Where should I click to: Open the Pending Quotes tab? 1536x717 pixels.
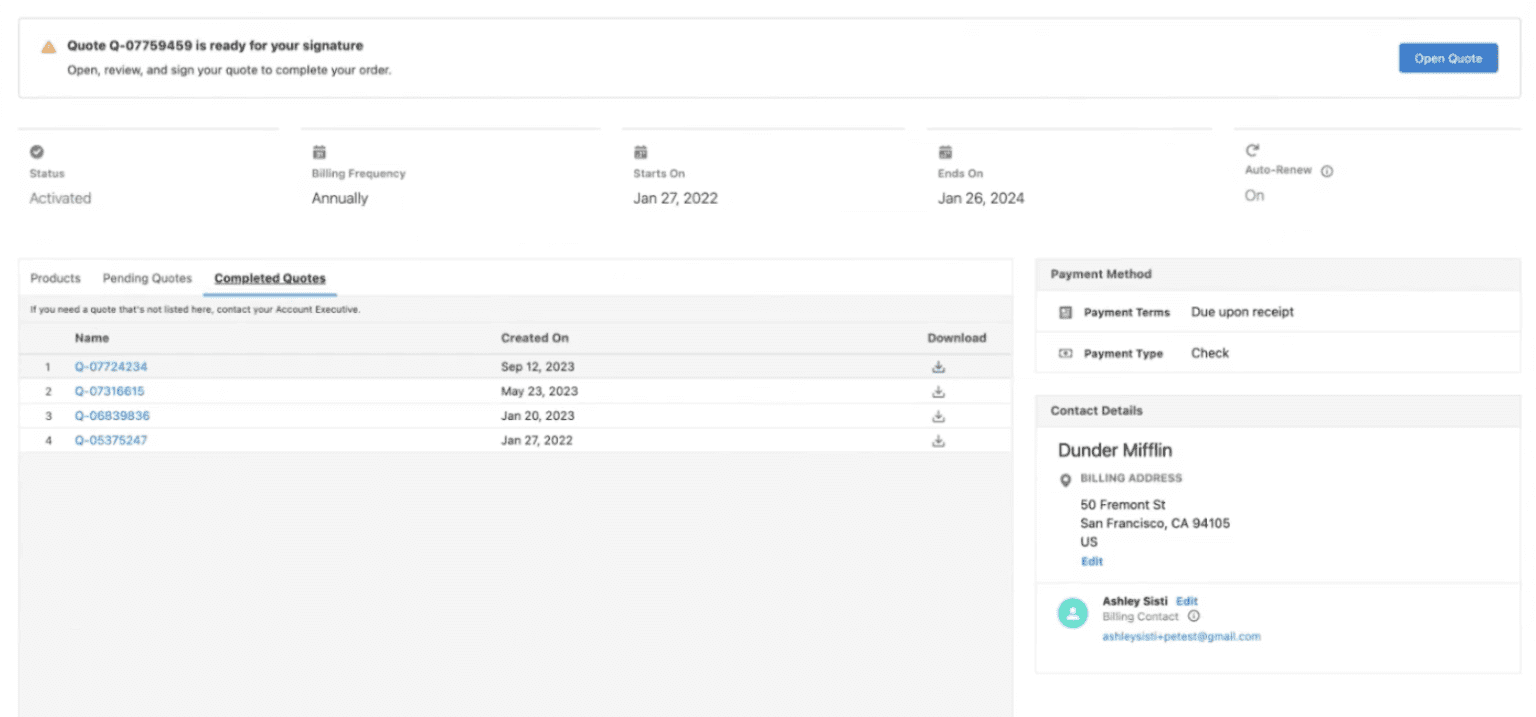(x=147, y=278)
